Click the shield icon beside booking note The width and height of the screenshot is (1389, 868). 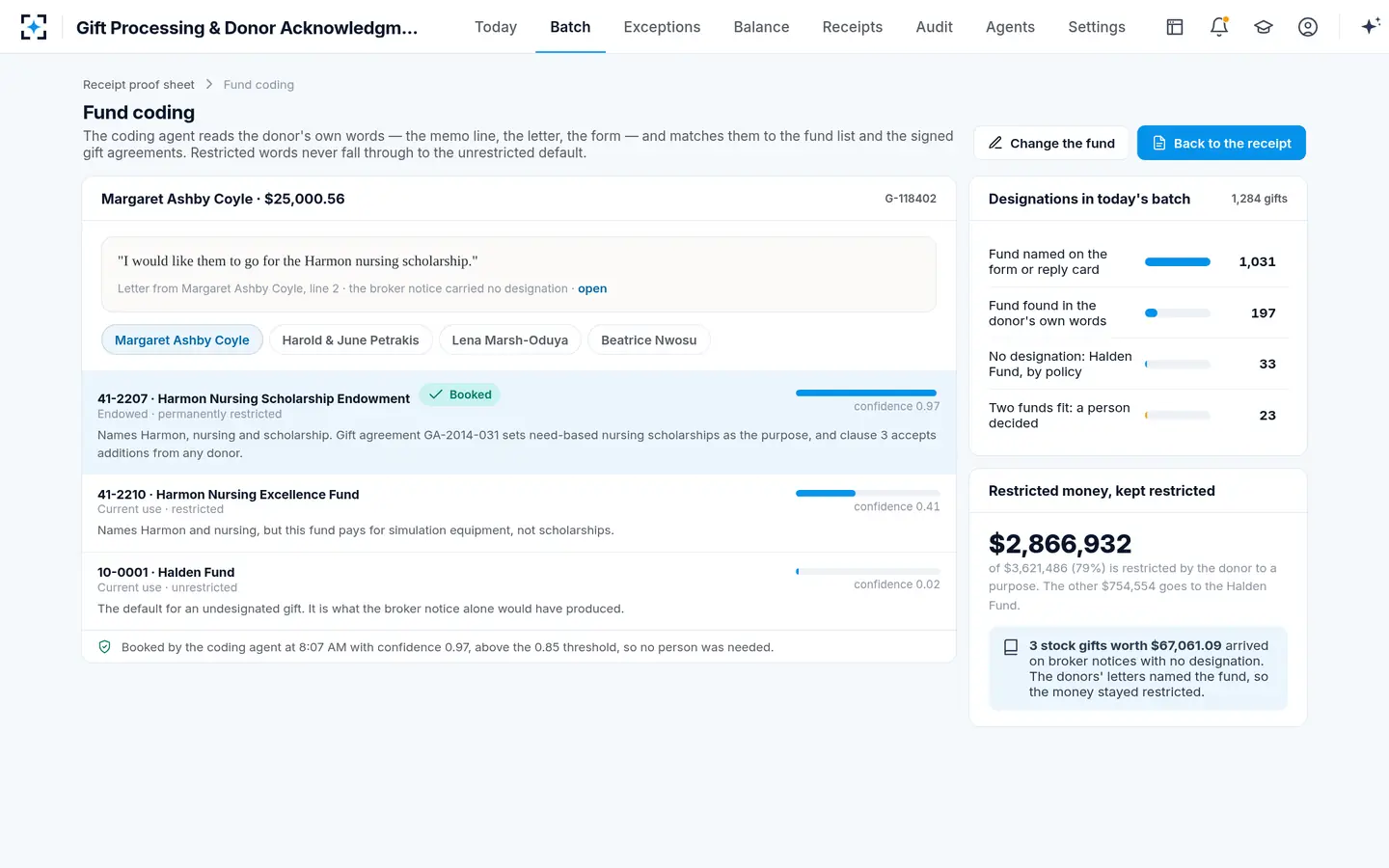coord(105,647)
